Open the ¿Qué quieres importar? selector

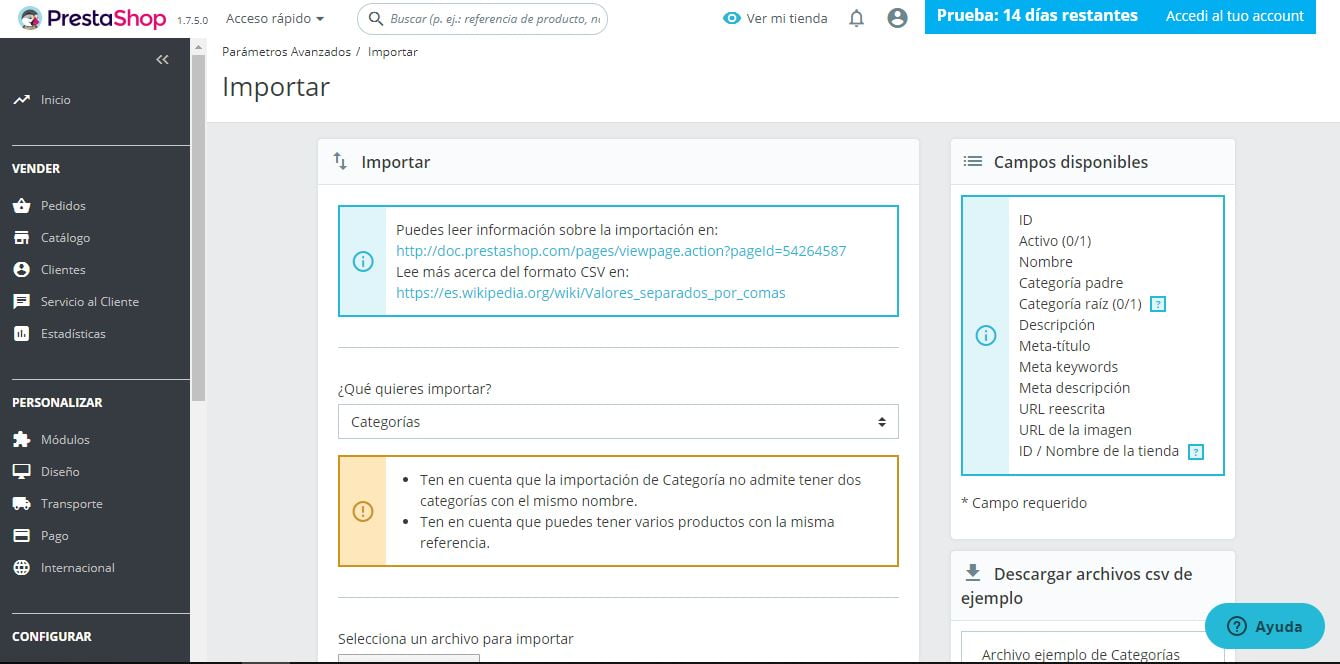(616, 421)
